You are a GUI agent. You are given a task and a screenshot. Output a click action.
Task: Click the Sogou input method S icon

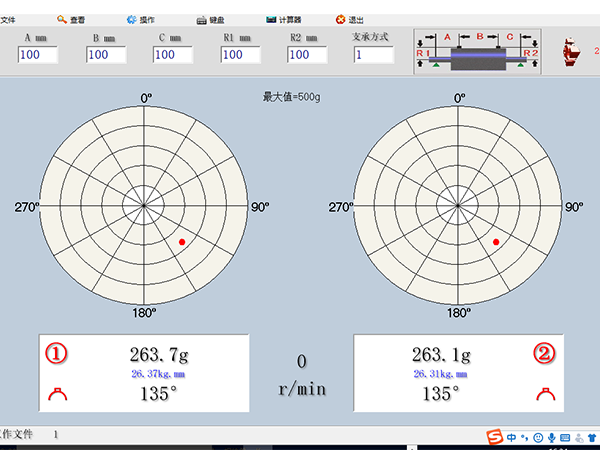point(493,437)
